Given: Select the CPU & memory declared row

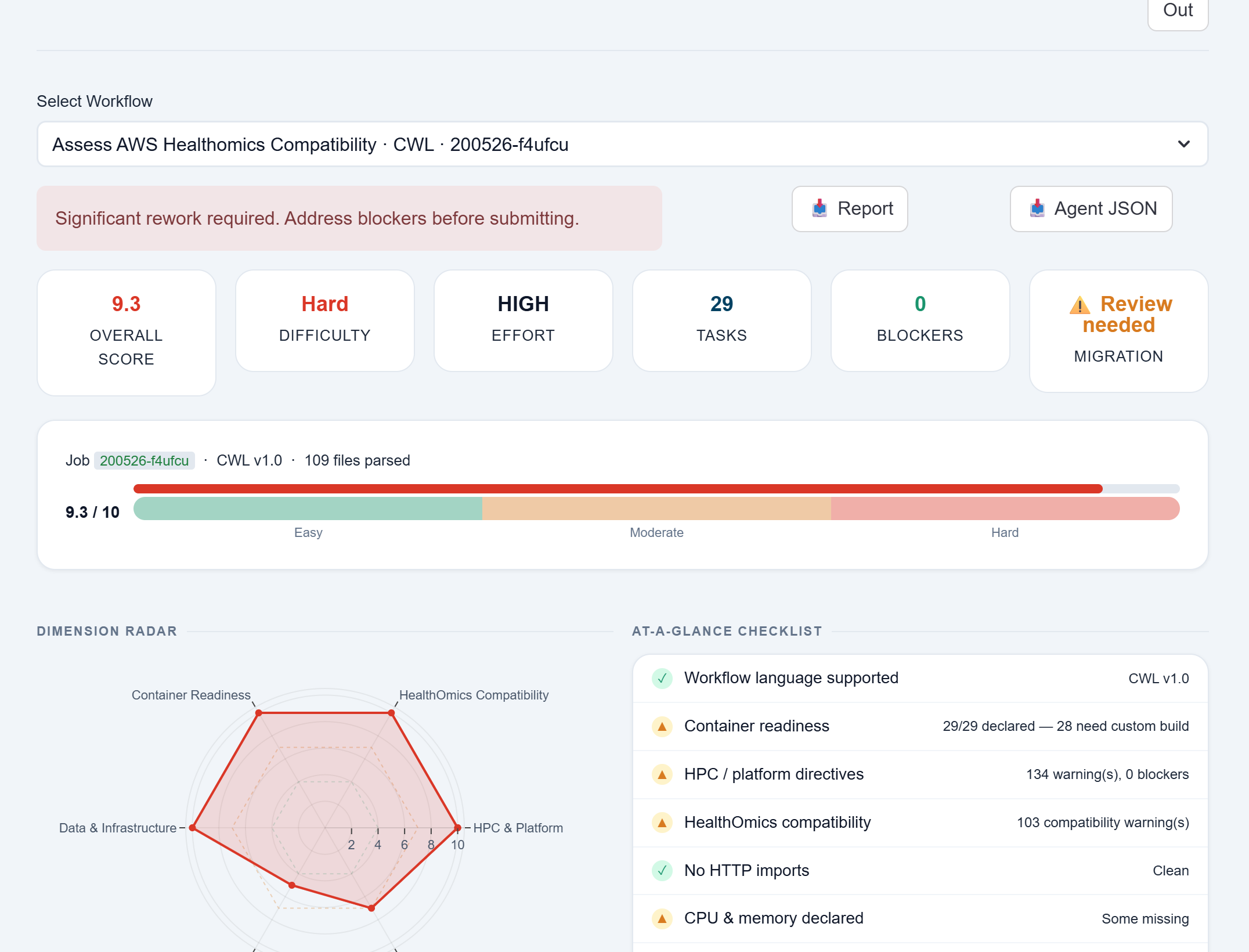Looking at the screenshot, I should pyautogui.click(x=920, y=918).
